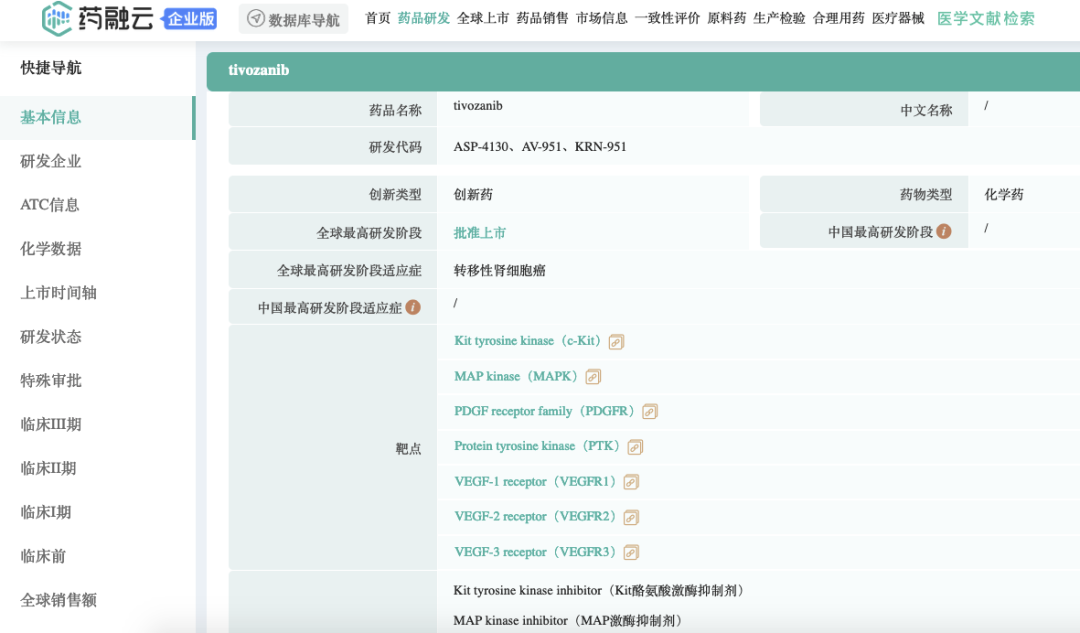Screen dimensions: 1080x633
Task: Open 生产检验 menu item
Action: click(x=779, y=19)
